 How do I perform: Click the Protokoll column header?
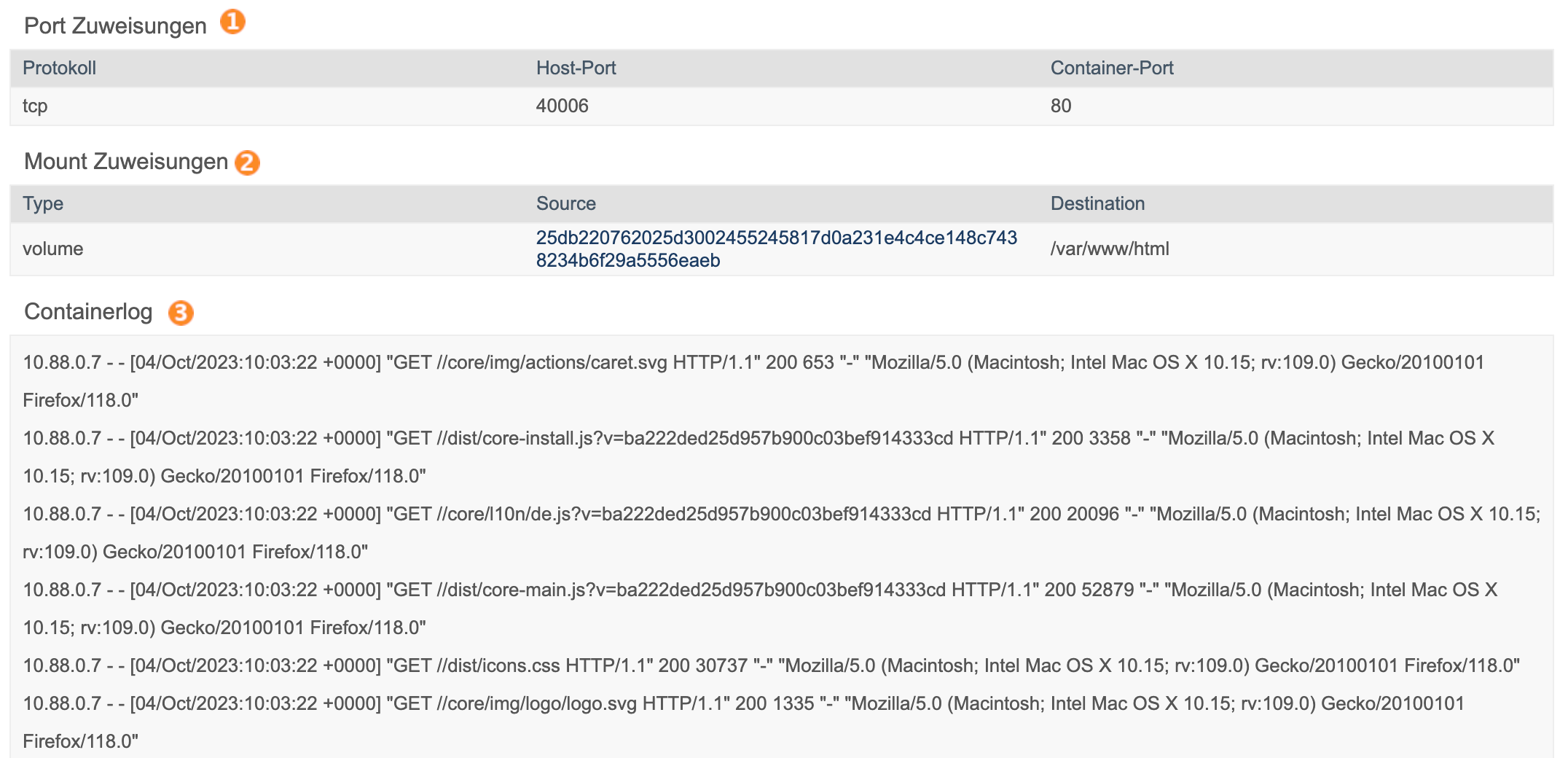pyautogui.click(x=59, y=68)
